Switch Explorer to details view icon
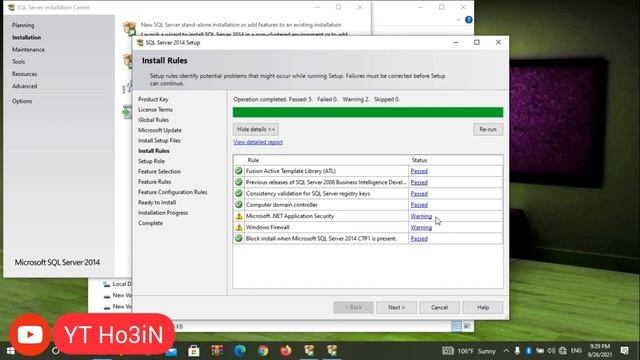The width and height of the screenshot is (640, 360). [457, 326]
